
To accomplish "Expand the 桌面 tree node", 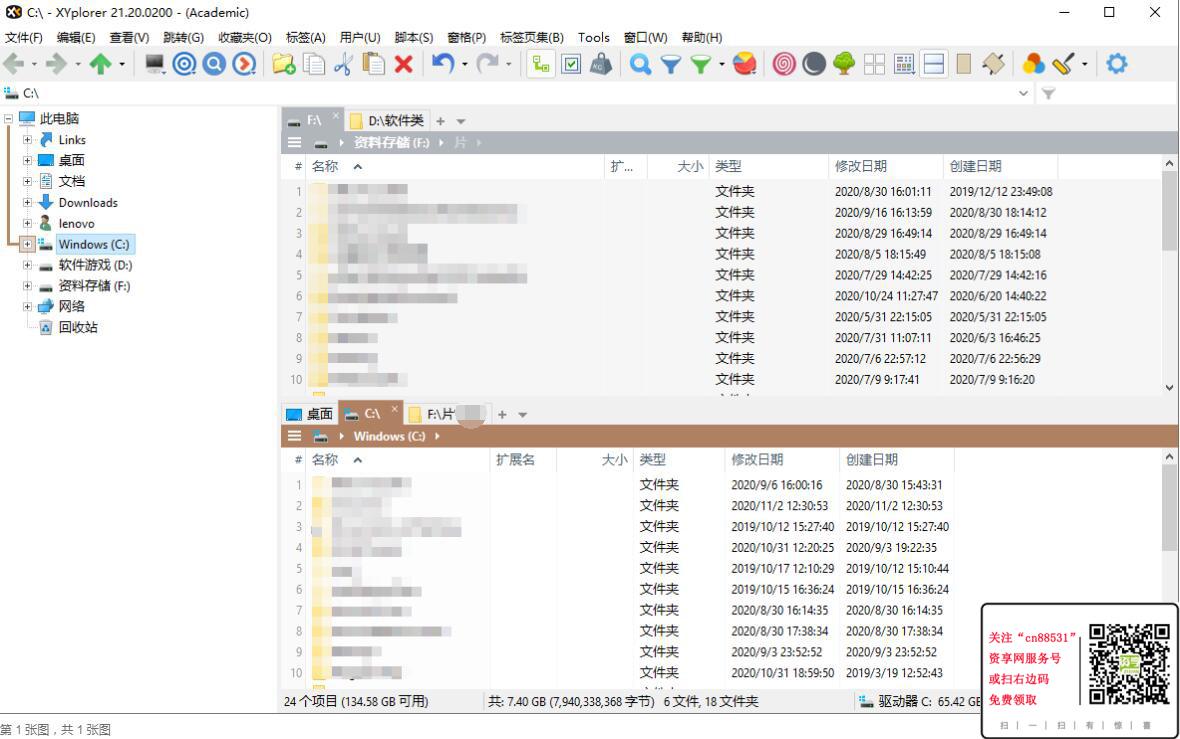I will pos(27,160).
